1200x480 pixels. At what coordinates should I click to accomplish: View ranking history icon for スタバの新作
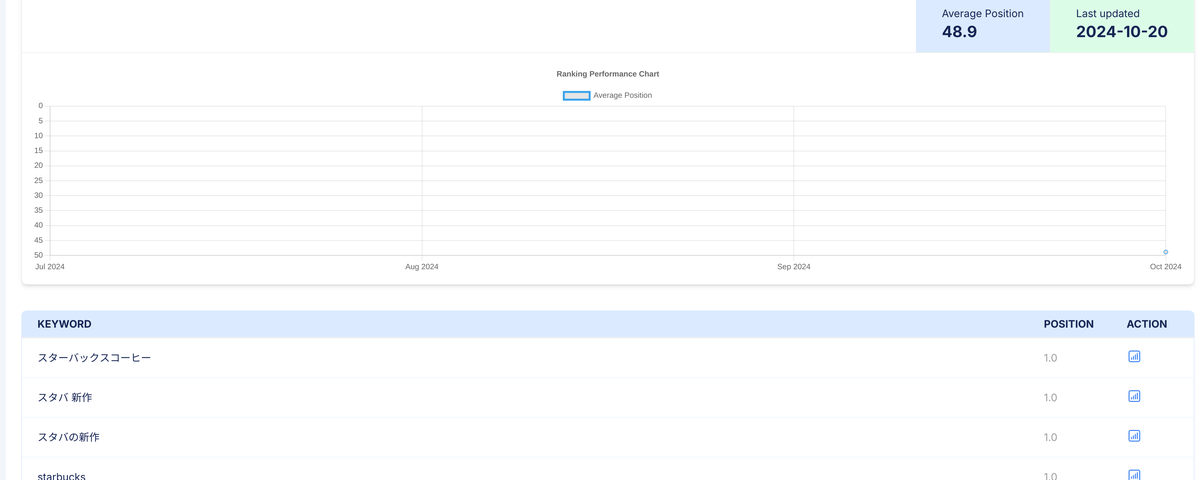tap(1134, 436)
